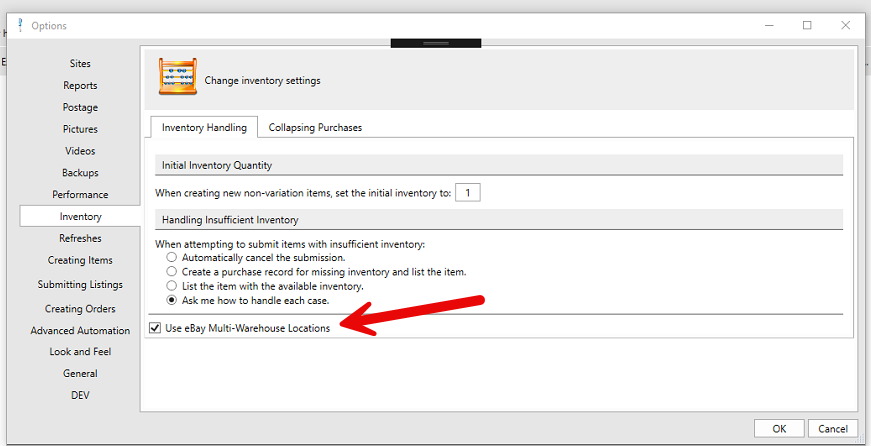Open the Look and Feel settings
The height and width of the screenshot is (446, 871).
(x=80, y=352)
